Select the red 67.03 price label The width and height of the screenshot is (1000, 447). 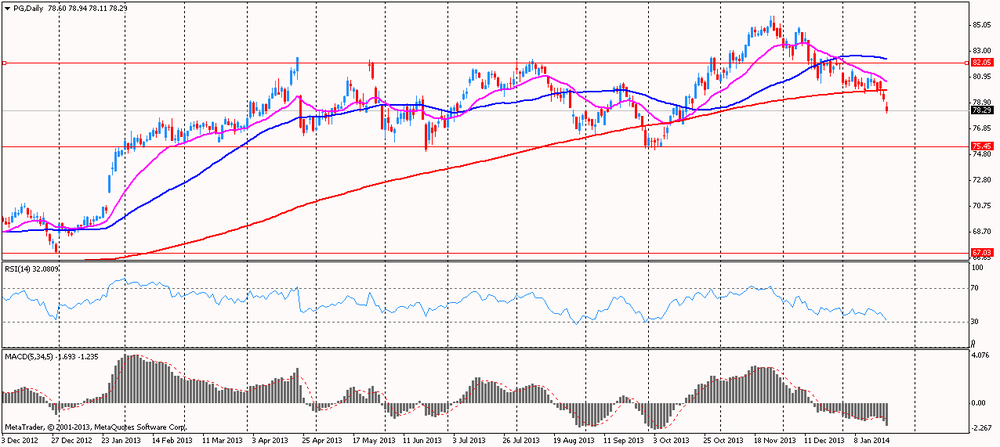tap(980, 253)
